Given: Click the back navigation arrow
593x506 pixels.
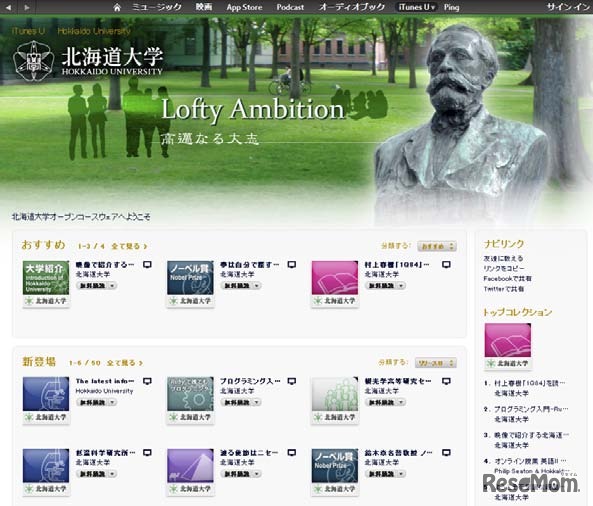Looking at the screenshot, I should (8, 7).
